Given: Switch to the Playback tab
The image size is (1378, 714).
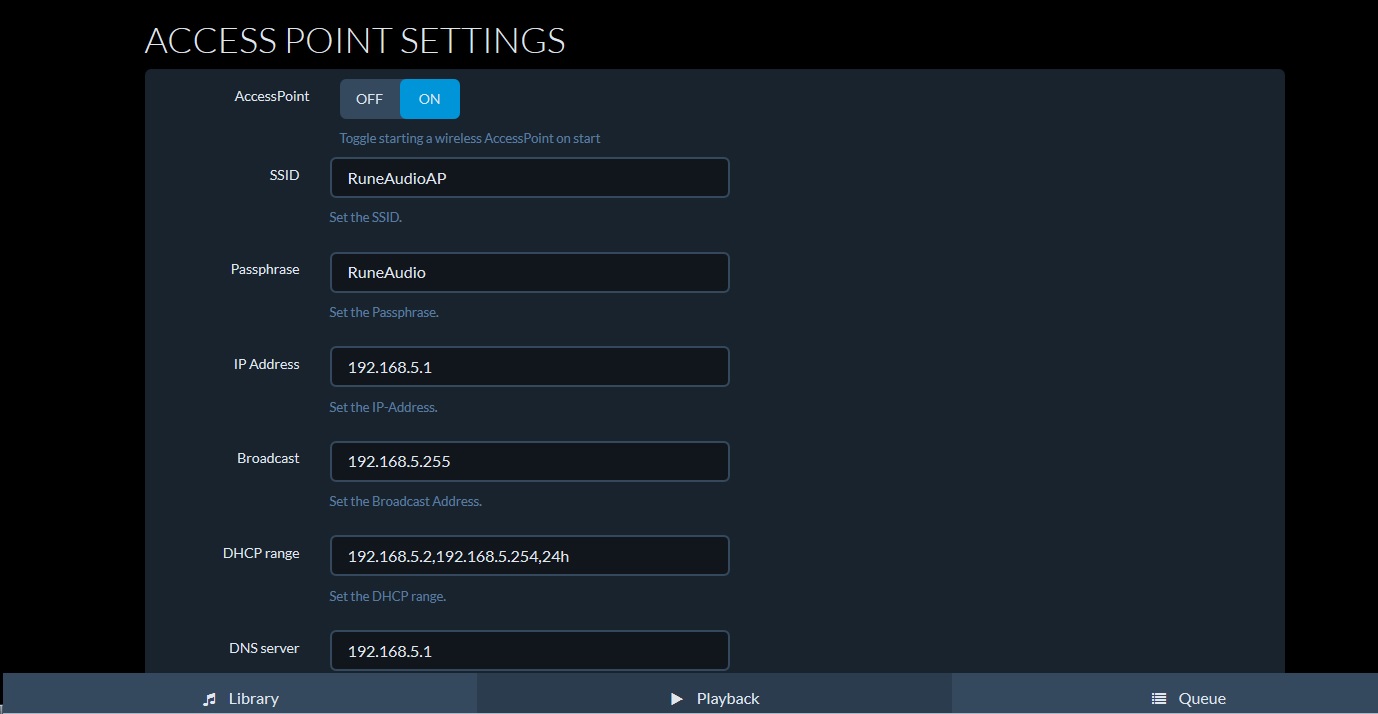Looking at the screenshot, I should coord(714,698).
